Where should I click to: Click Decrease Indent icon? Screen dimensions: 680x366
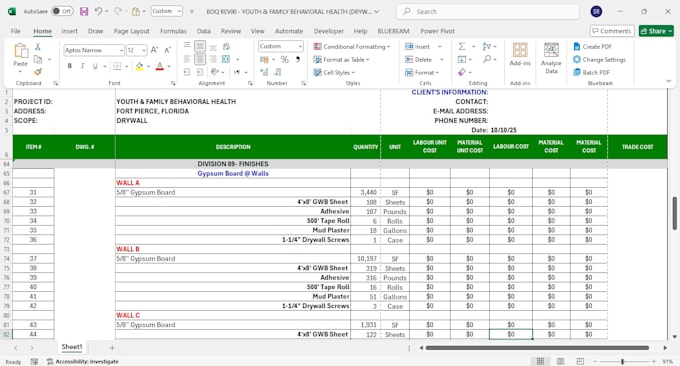(x=187, y=72)
